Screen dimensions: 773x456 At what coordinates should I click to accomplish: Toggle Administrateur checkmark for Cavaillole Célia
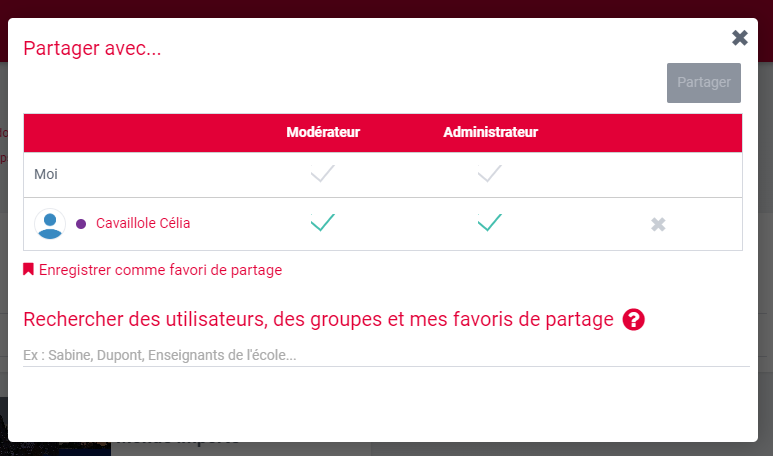[x=489, y=223]
